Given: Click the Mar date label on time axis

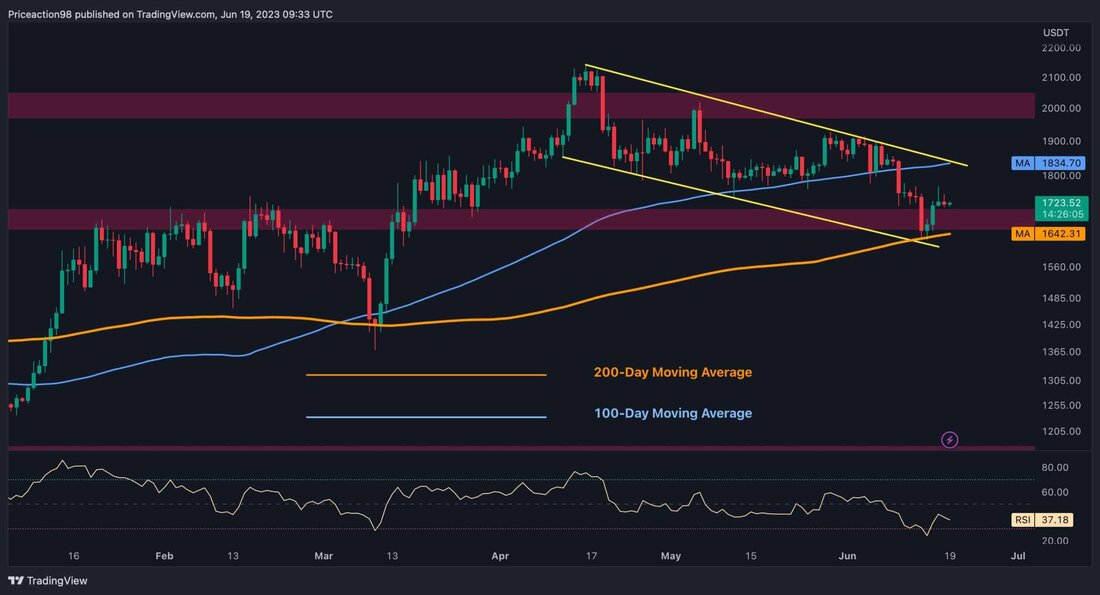Looking at the screenshot, I should [x=323, y=556].
